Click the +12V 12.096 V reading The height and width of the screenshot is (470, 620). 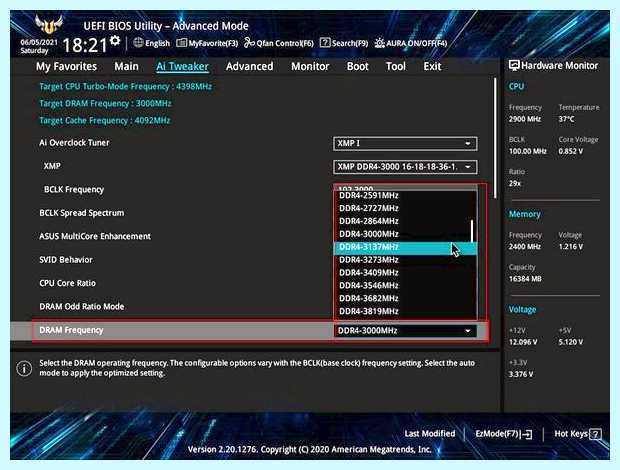click(523, 342)
